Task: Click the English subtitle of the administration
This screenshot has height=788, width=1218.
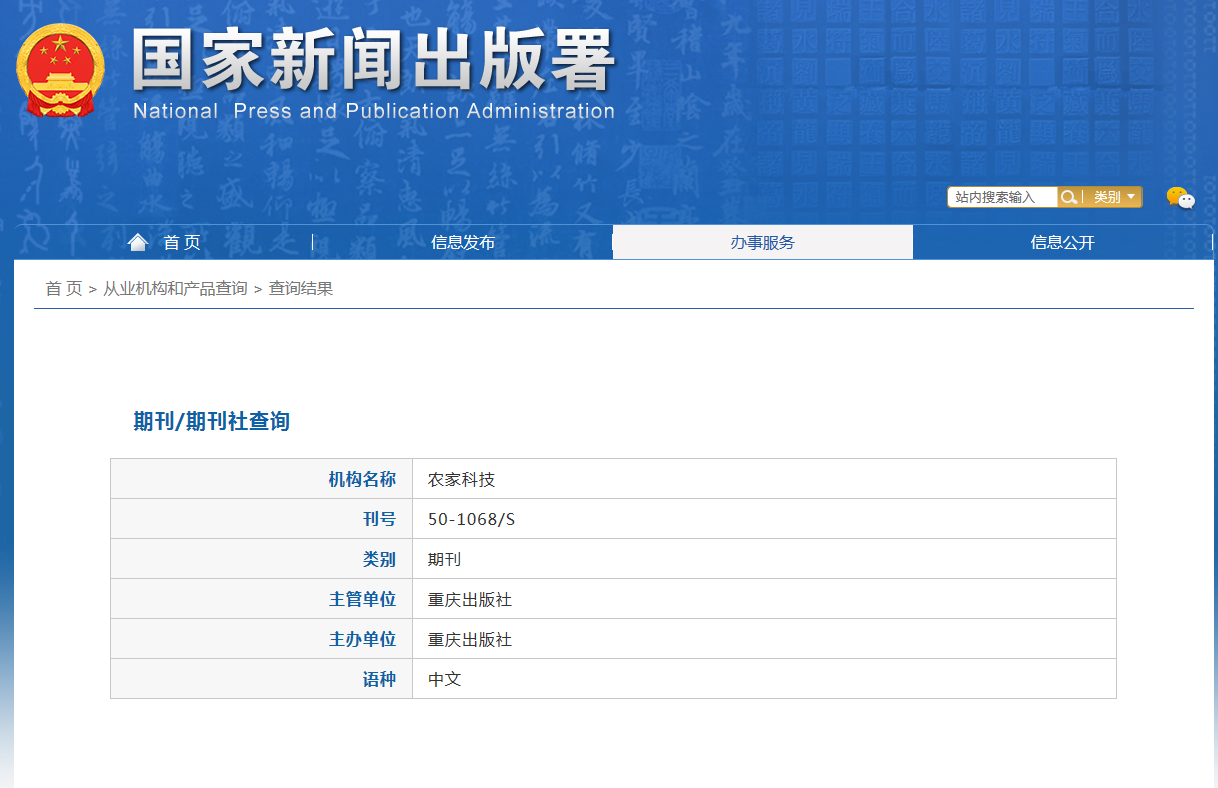Action: [372, 112]
